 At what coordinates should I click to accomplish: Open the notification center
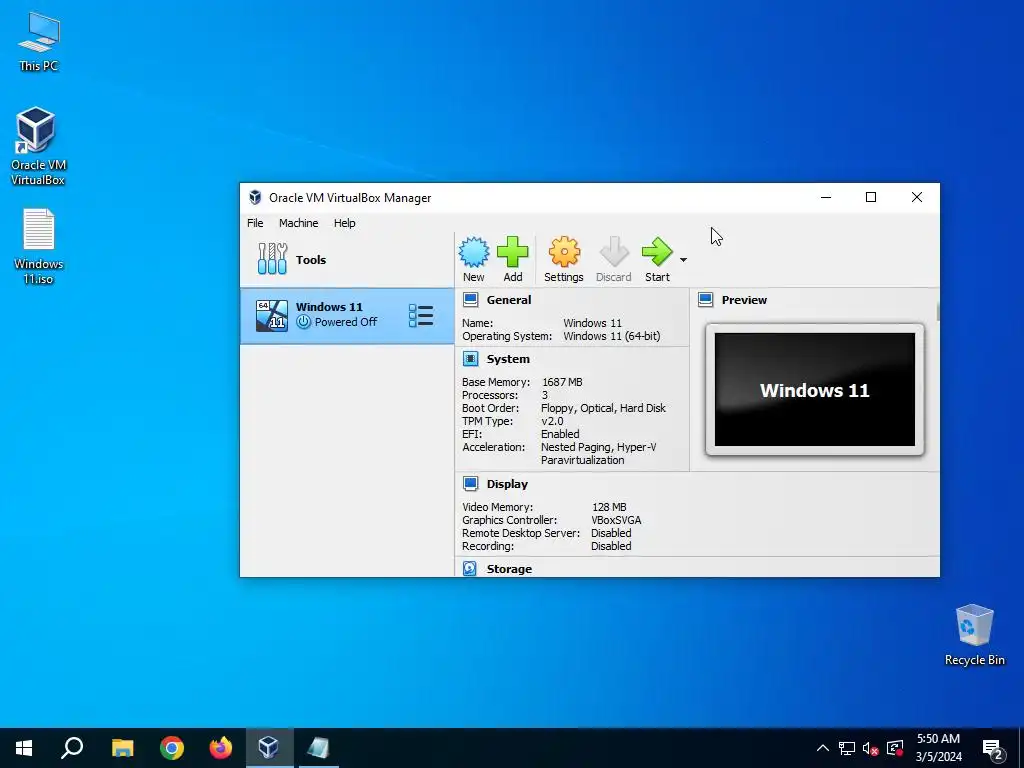tap(993, 749)
